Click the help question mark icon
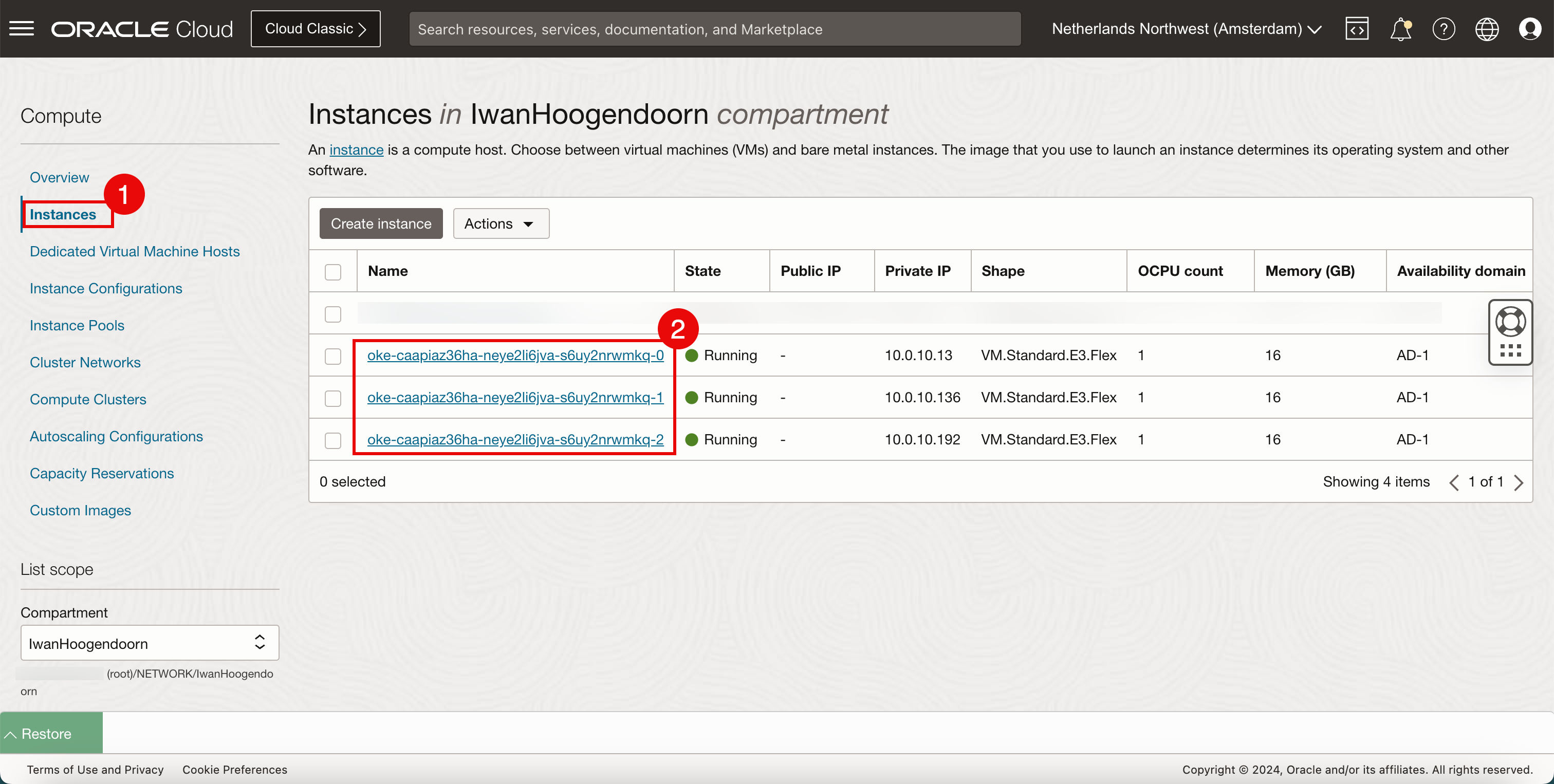This screenshot has height=784, width=1554. tap(1443, 28)
